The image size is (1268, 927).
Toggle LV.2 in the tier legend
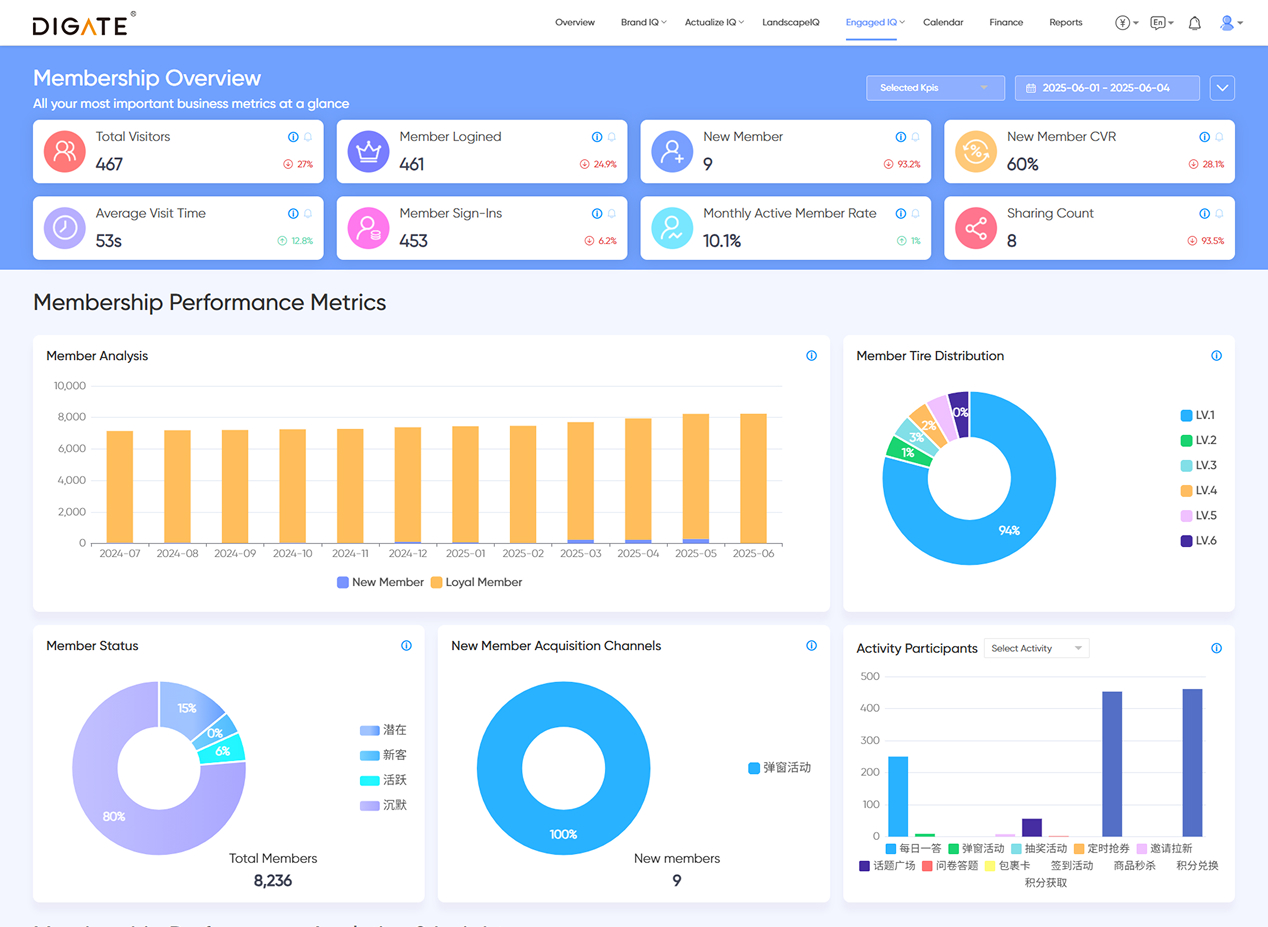pyautogui.click(x=1198, y=440)
